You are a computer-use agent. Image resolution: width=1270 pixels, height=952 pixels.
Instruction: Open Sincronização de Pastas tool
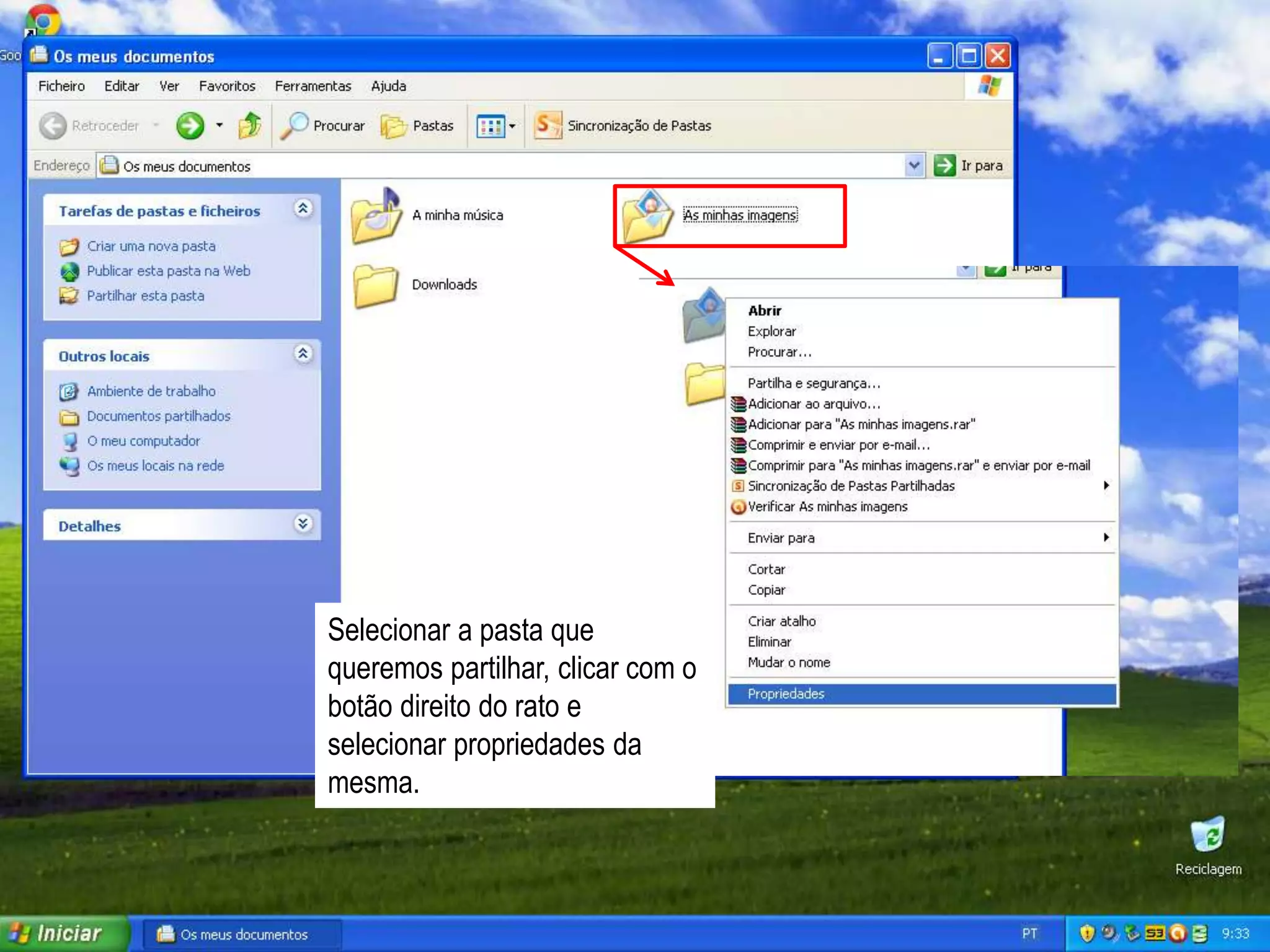623,126
